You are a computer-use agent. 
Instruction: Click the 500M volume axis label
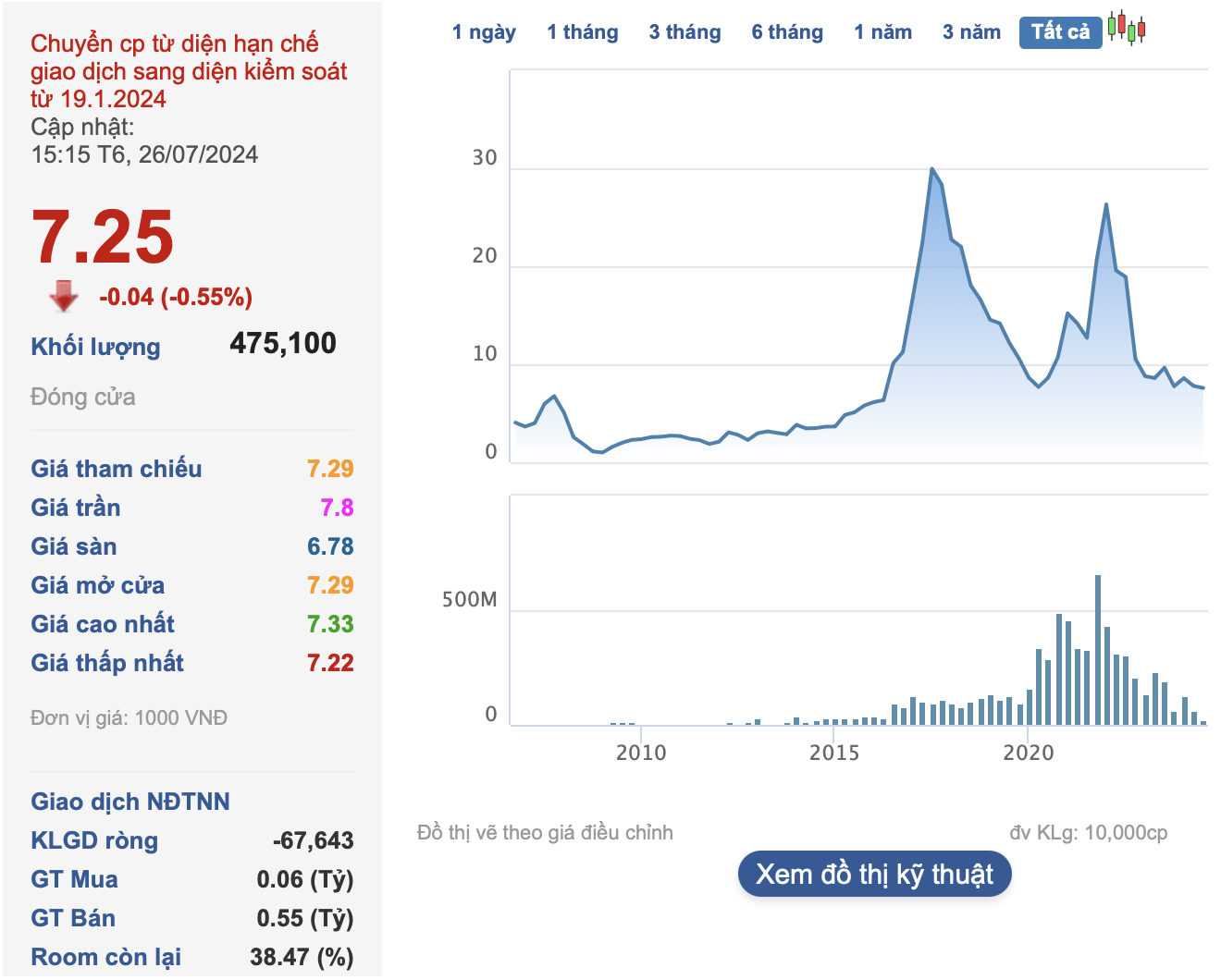tap(470, 600)
